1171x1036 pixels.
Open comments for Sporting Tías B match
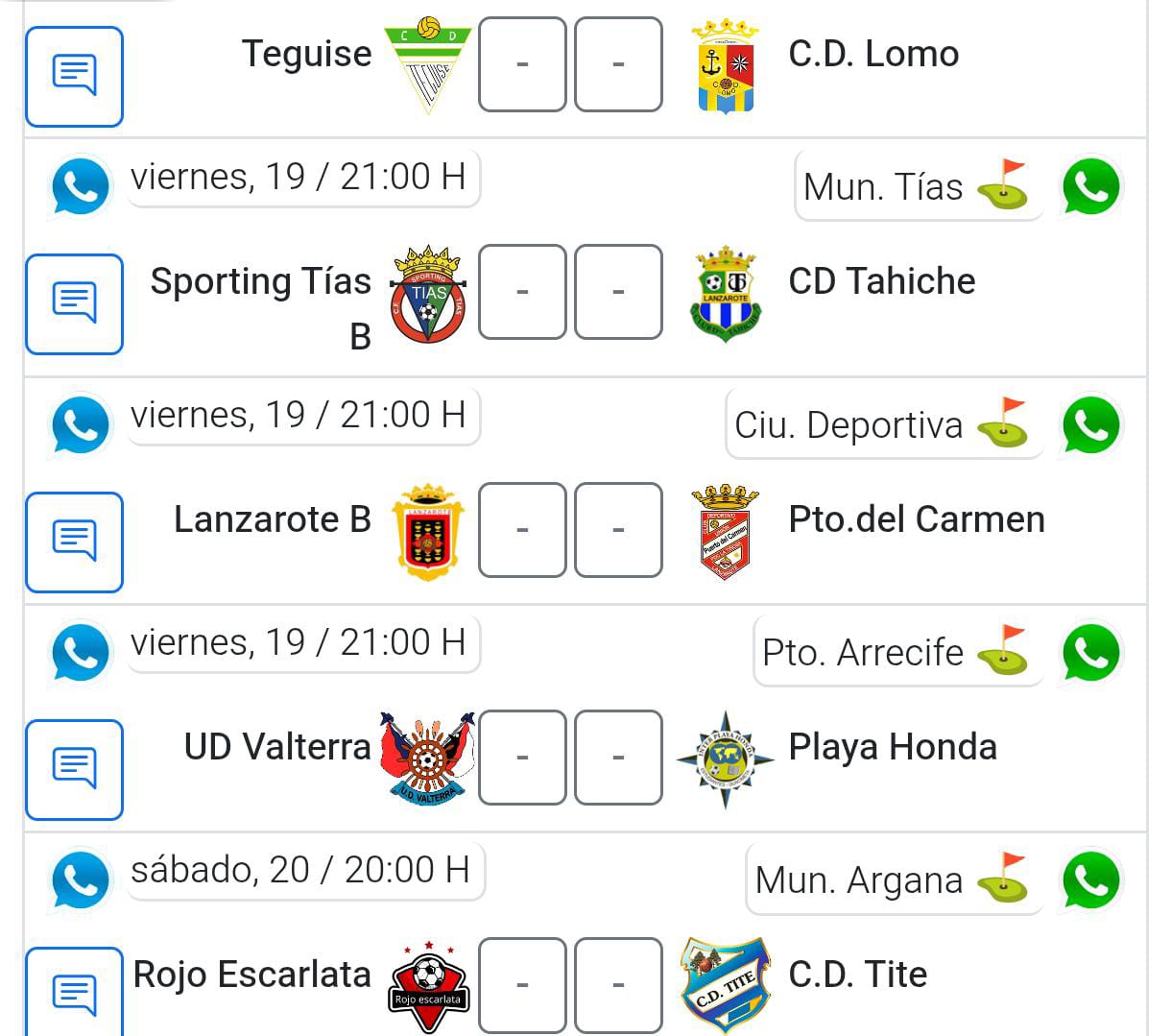click(x=74, y=303)
